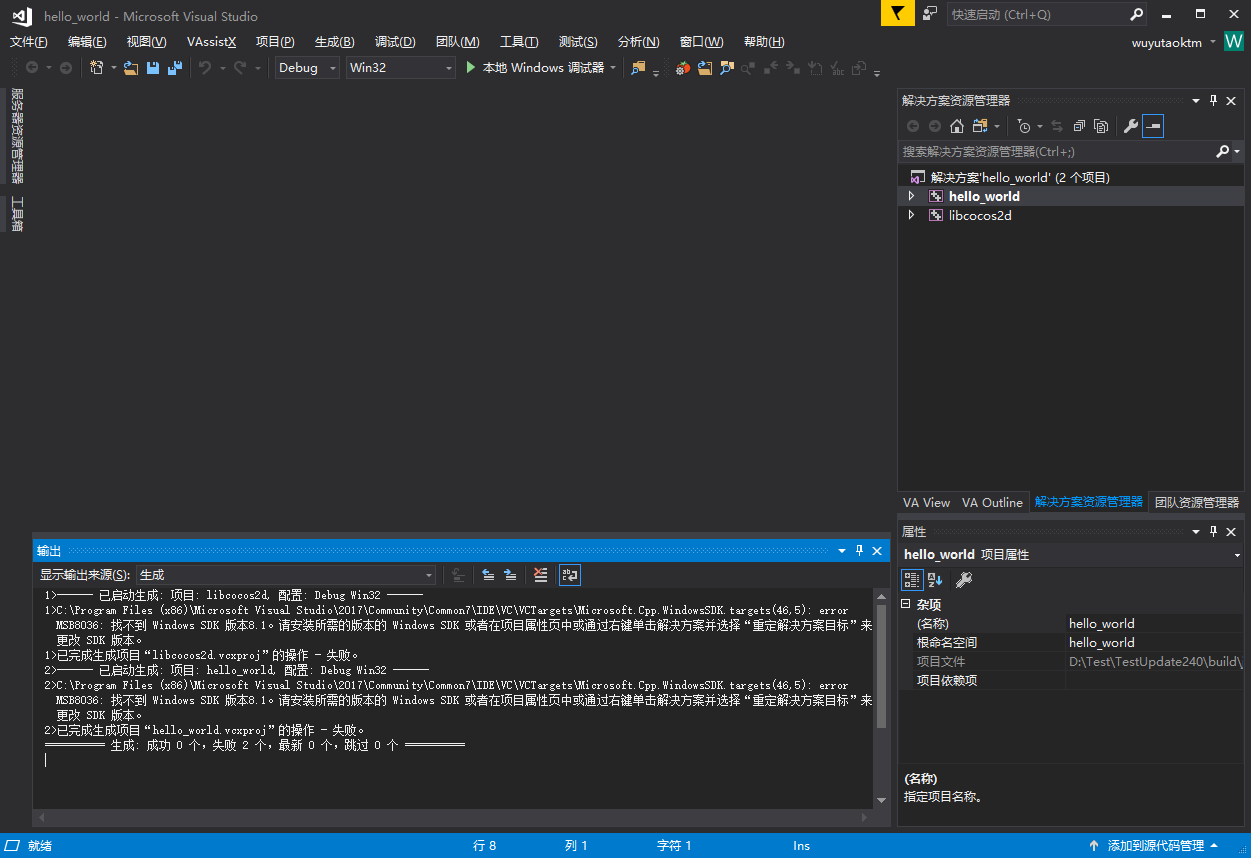Open Property Pages wrench icon in 属性 panel
This screenshot has width=1251, height=858.
point(964,579)
